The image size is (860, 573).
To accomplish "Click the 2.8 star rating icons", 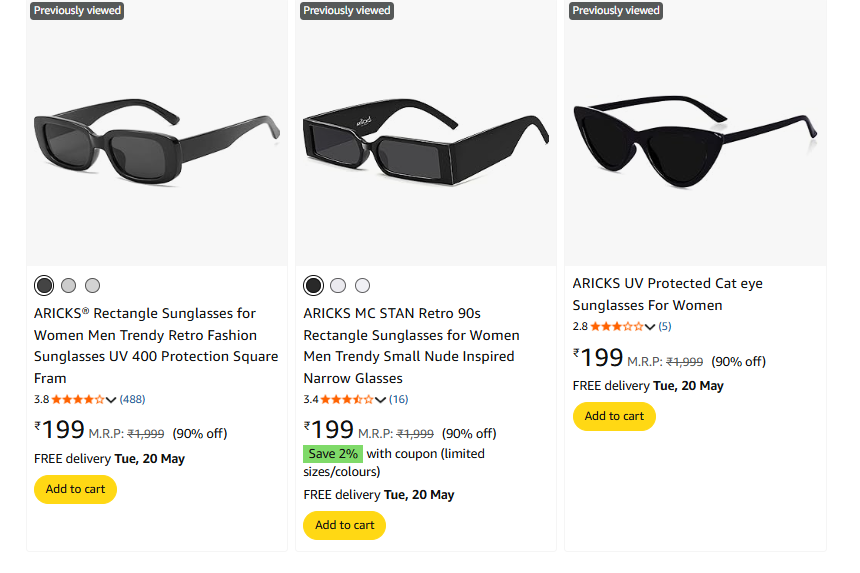I will click(616, 326).
